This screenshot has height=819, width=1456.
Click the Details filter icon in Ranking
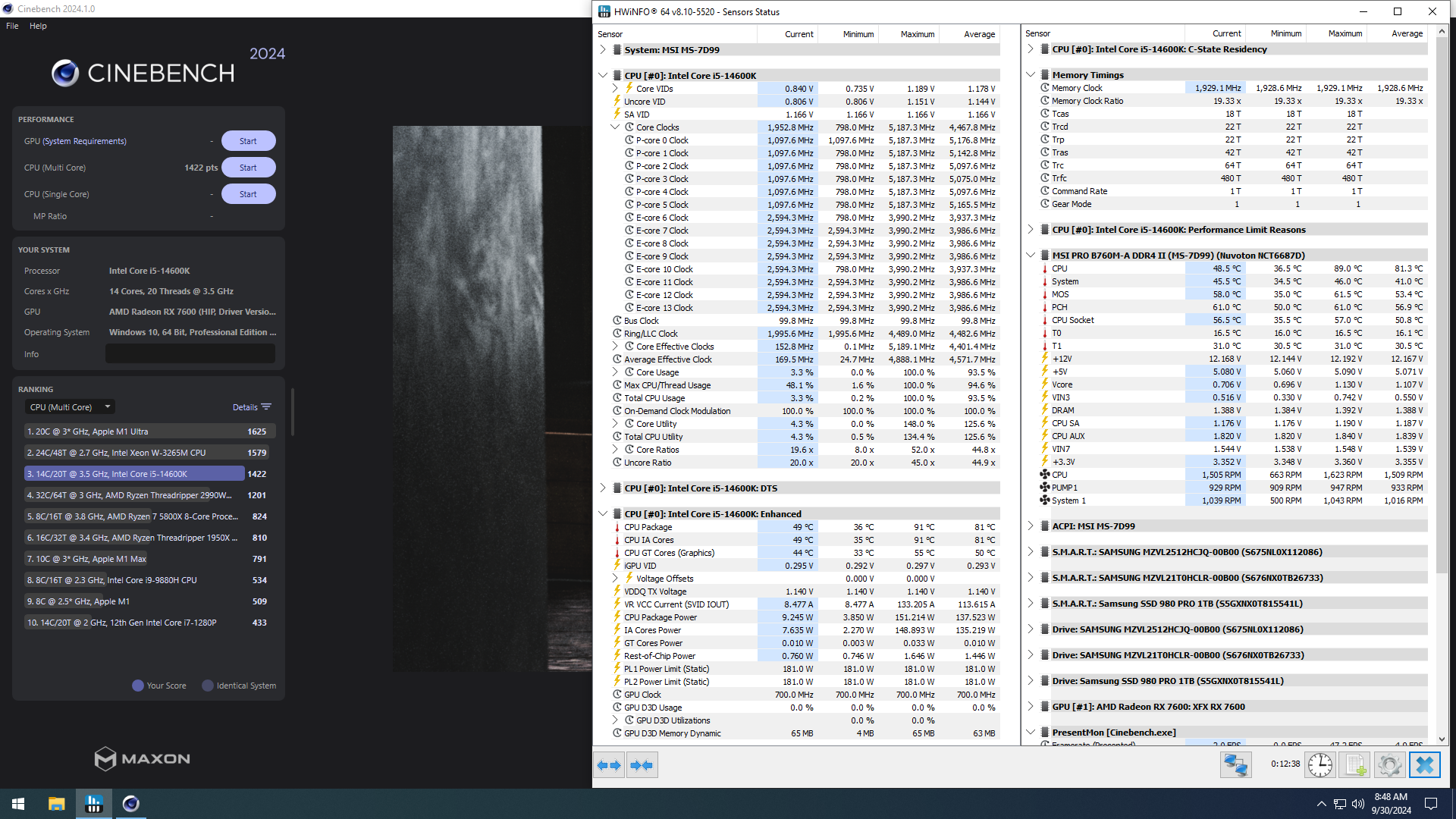[266, 407]
